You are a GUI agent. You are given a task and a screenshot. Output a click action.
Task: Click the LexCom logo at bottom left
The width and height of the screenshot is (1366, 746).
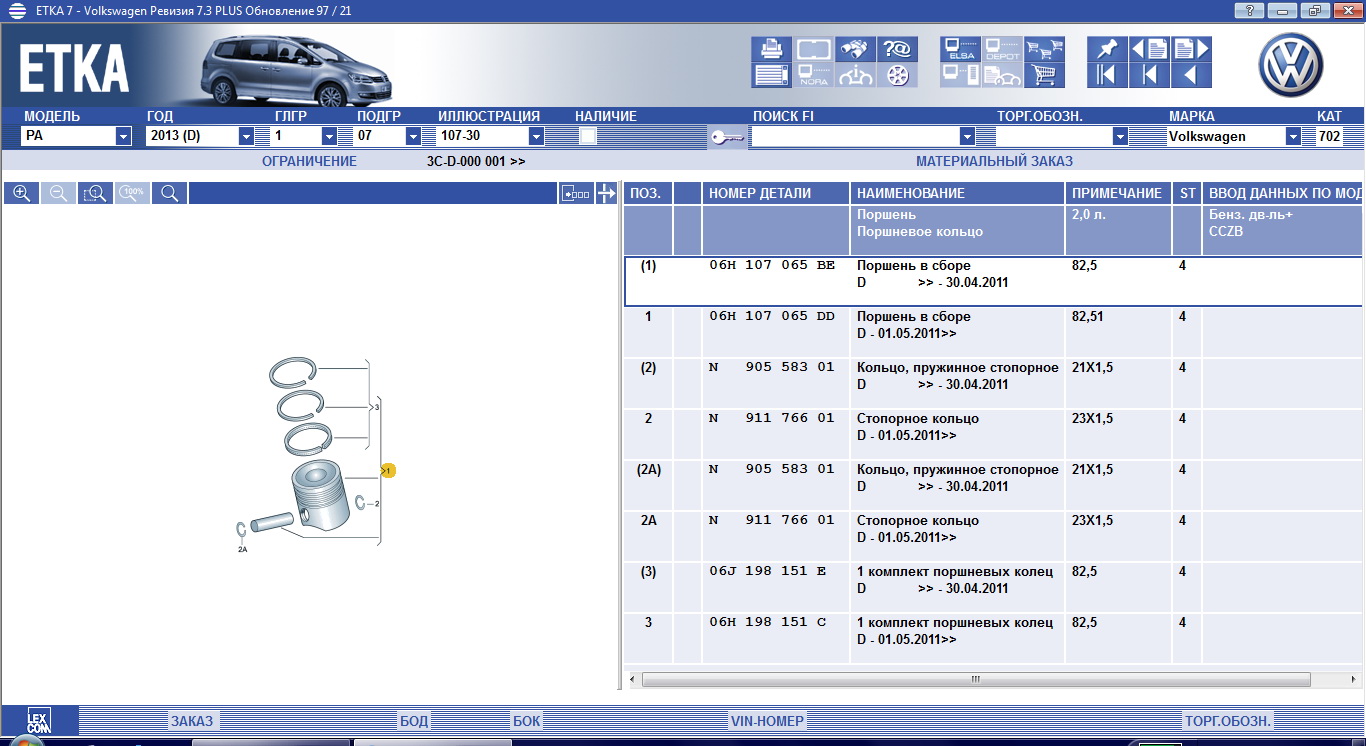pyautogui.click(x=39, y=720)
